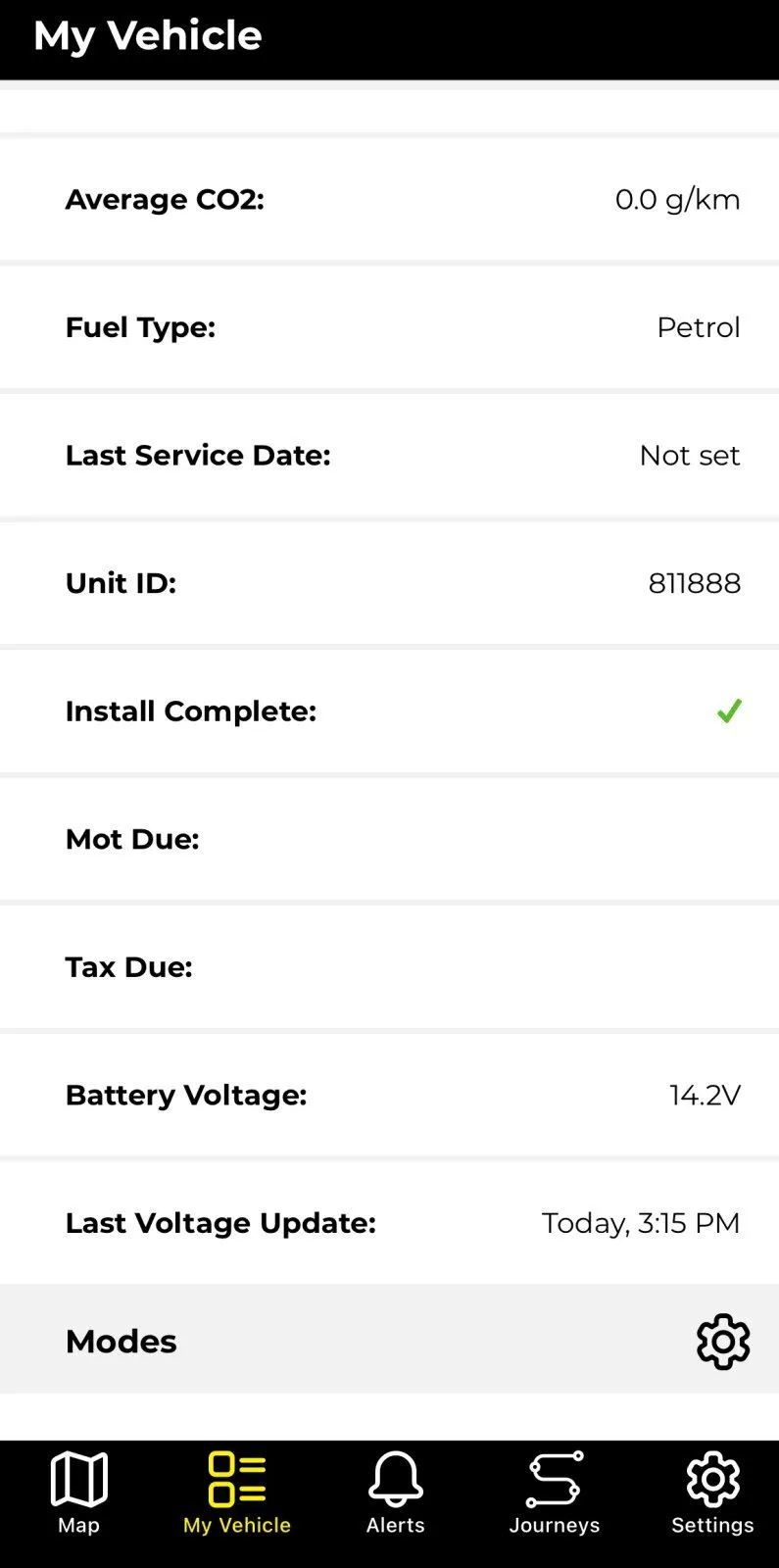Open the Journeys route icon
Image resolution: width=779 pixels, height=1568 pixels.
point(555,1479)
